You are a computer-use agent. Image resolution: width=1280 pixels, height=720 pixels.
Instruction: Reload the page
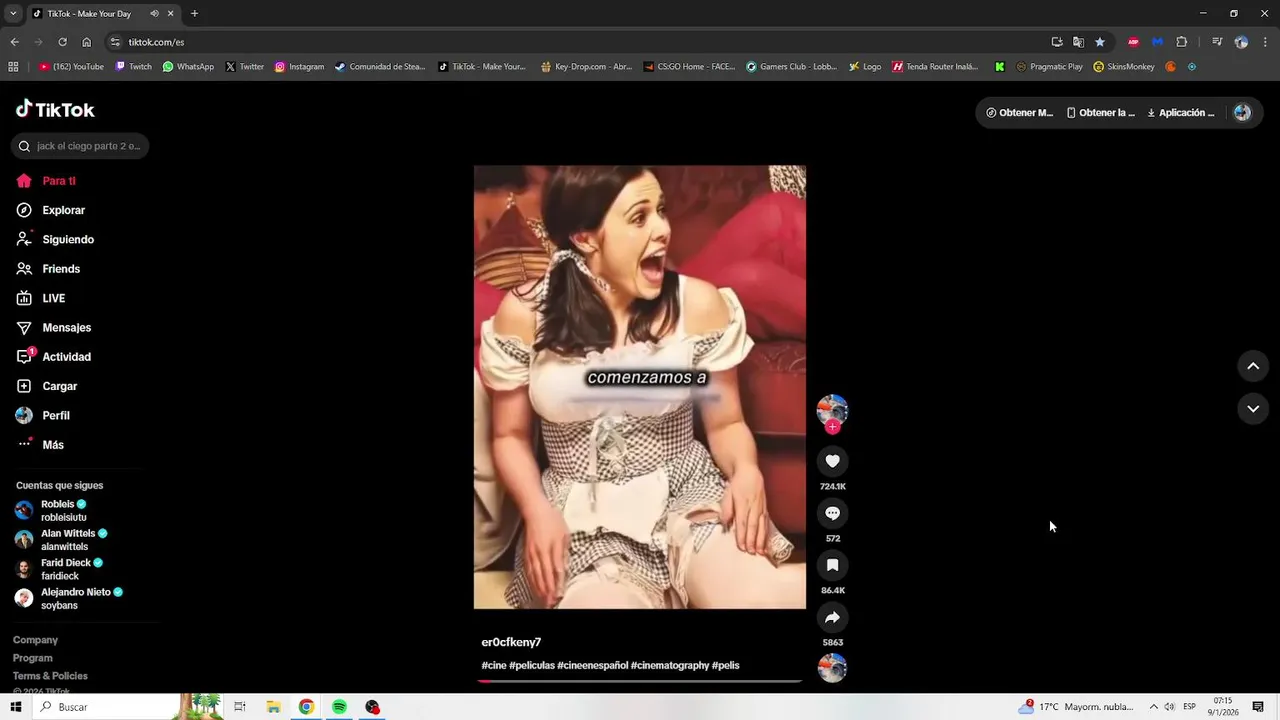pyautogui.click(x=62, y=42)
